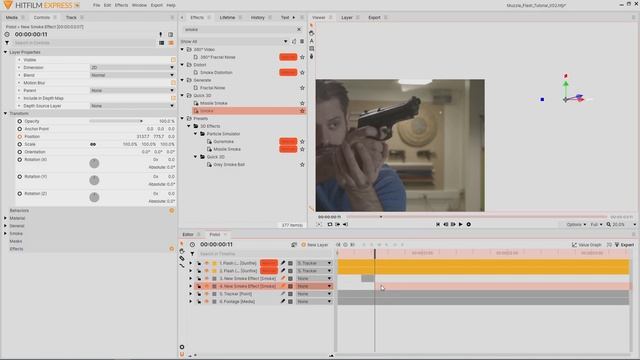This screenshot has width=640, height=360.
Task: Click the timeline filter funnel icon
Action: click(x=192, y=253)
